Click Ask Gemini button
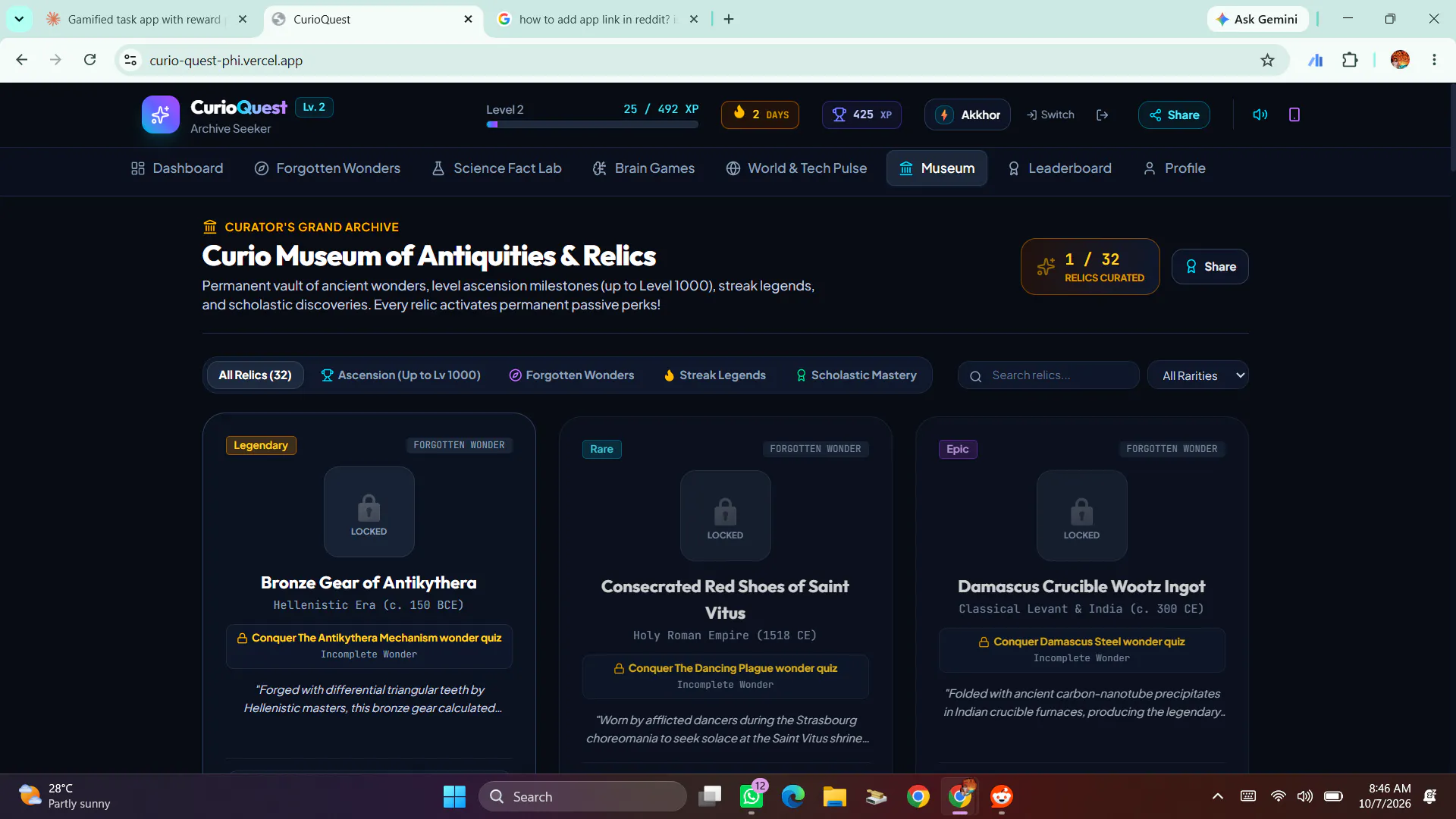 (1257, 19)
